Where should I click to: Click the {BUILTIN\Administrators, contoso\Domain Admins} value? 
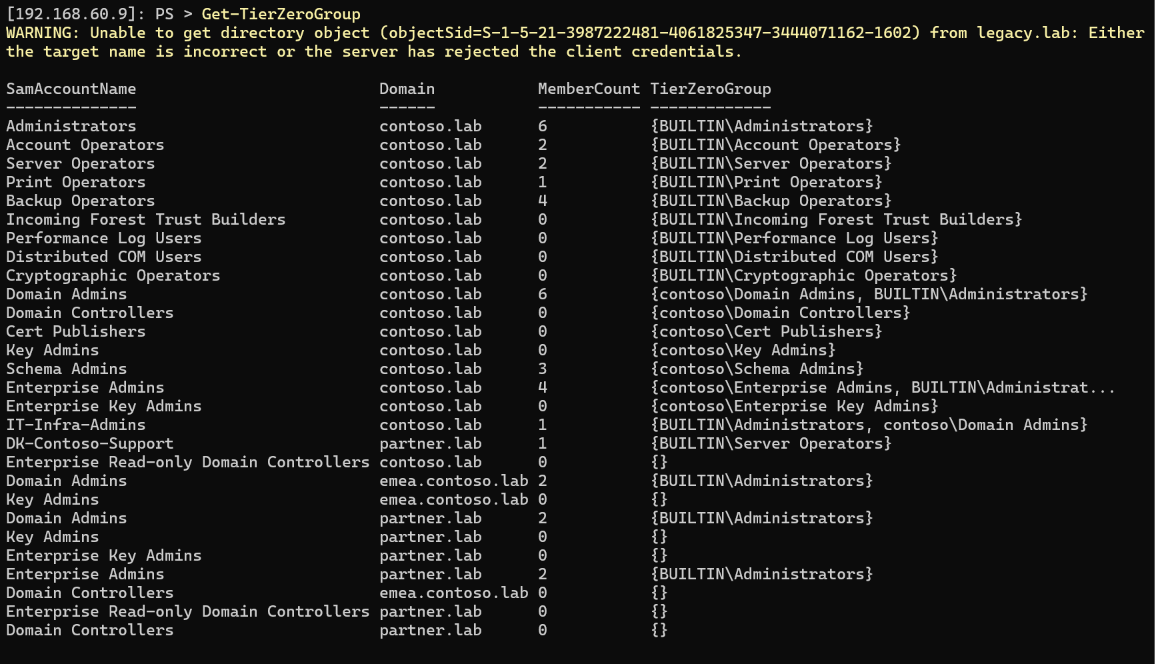click(868, 424)
